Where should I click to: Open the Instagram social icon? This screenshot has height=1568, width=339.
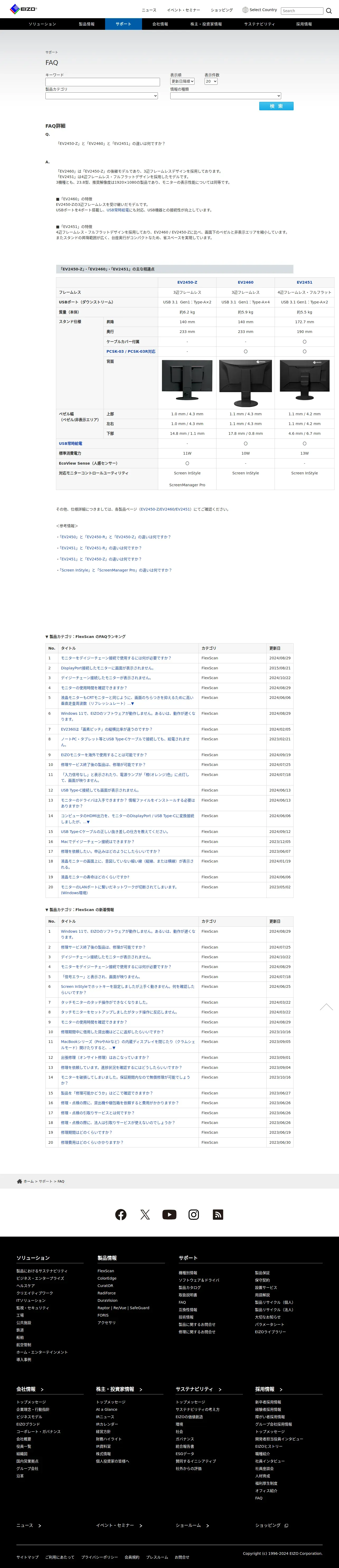tap(194, 1214)
